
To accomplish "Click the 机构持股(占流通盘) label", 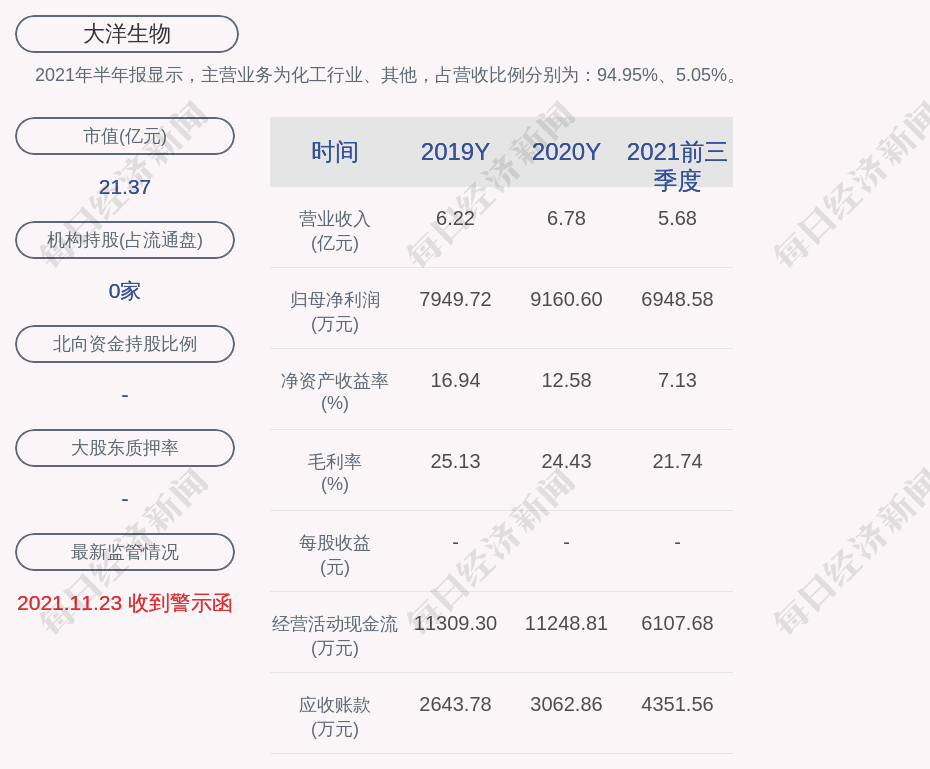I will (x=125, y=240).
